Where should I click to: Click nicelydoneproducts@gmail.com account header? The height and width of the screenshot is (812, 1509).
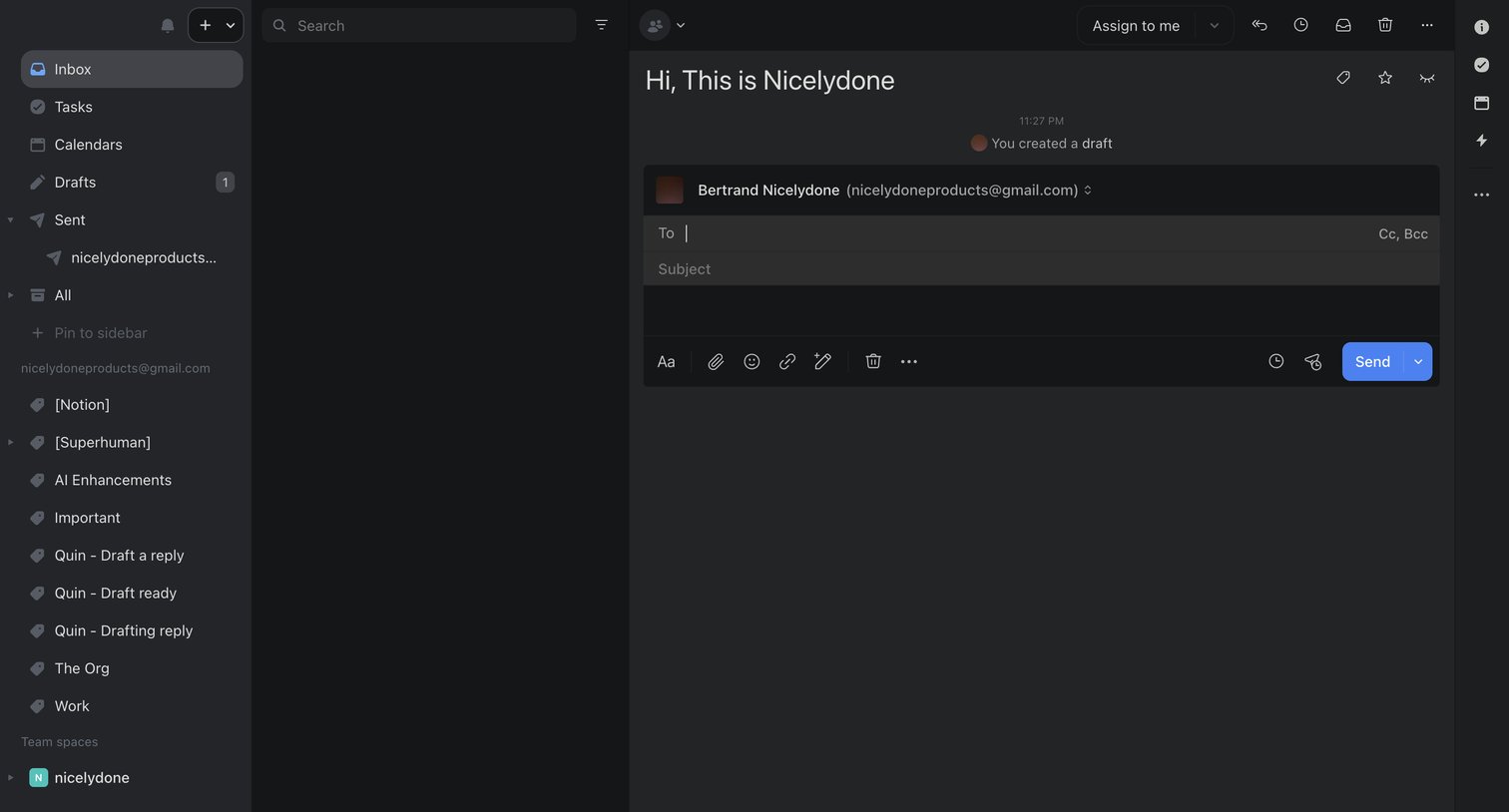(x=116, y=368)
